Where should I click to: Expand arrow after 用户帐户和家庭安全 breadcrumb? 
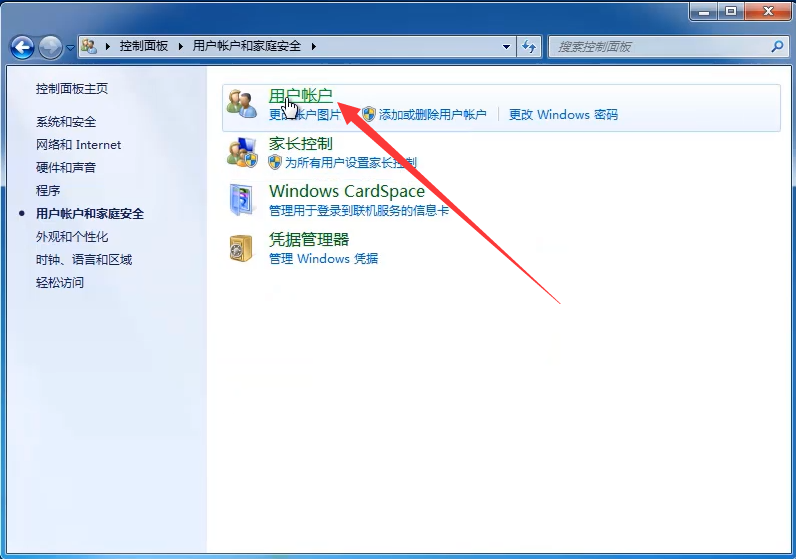point(313,47)
